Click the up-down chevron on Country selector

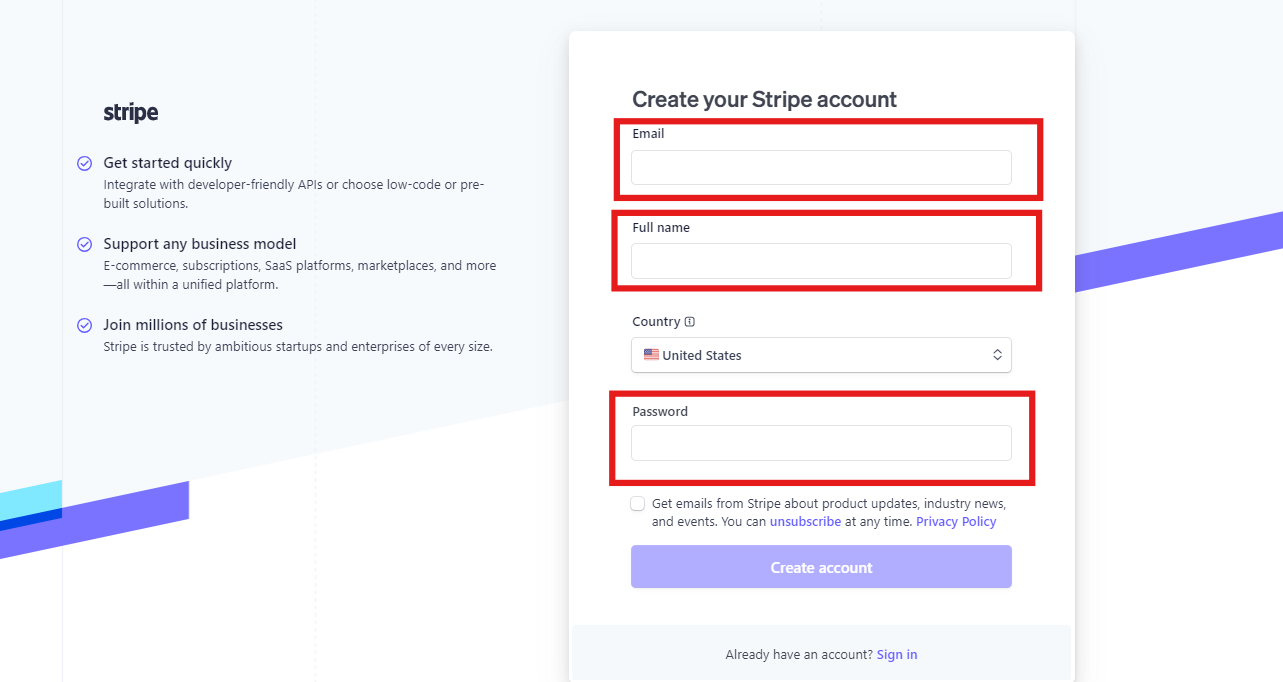(x=997, y=355)
